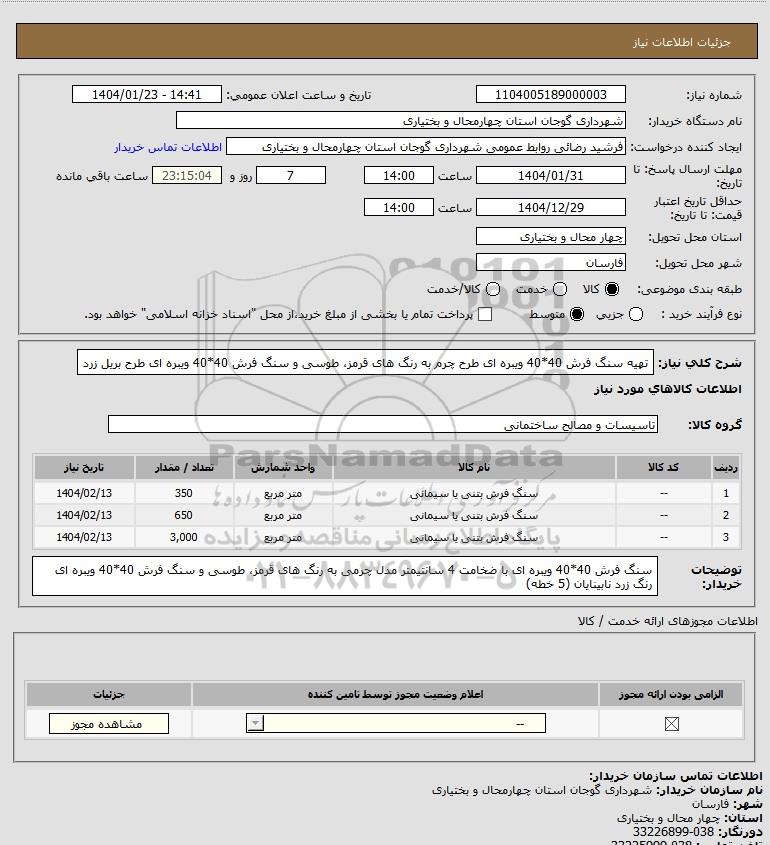Click the response deadline date 1404/01/31
Viewport: 770px width, 845px height.
pos(551,175)
